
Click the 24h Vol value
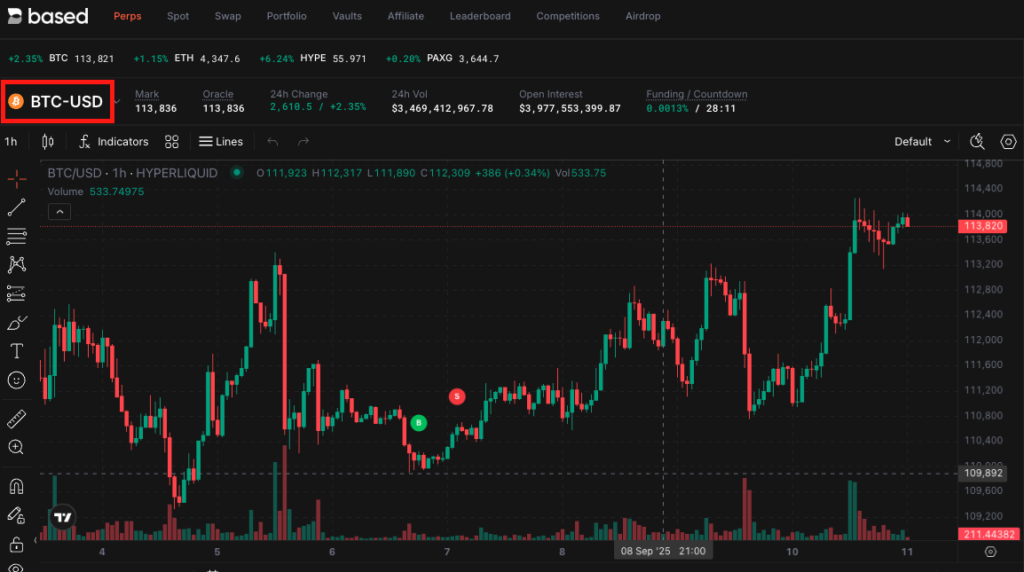[x=442, y=108]
